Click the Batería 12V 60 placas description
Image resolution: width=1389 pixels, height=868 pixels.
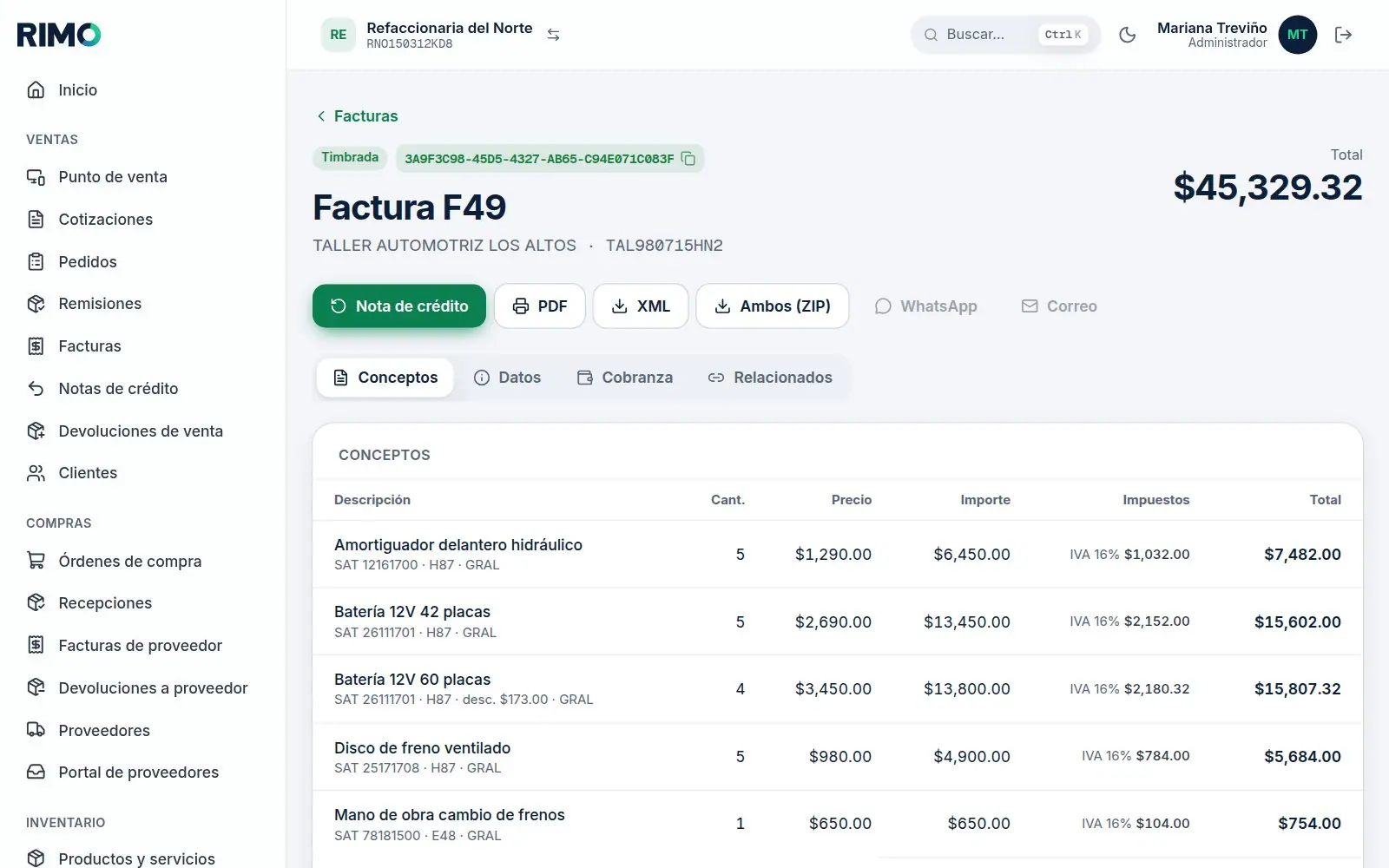[412, 680]
